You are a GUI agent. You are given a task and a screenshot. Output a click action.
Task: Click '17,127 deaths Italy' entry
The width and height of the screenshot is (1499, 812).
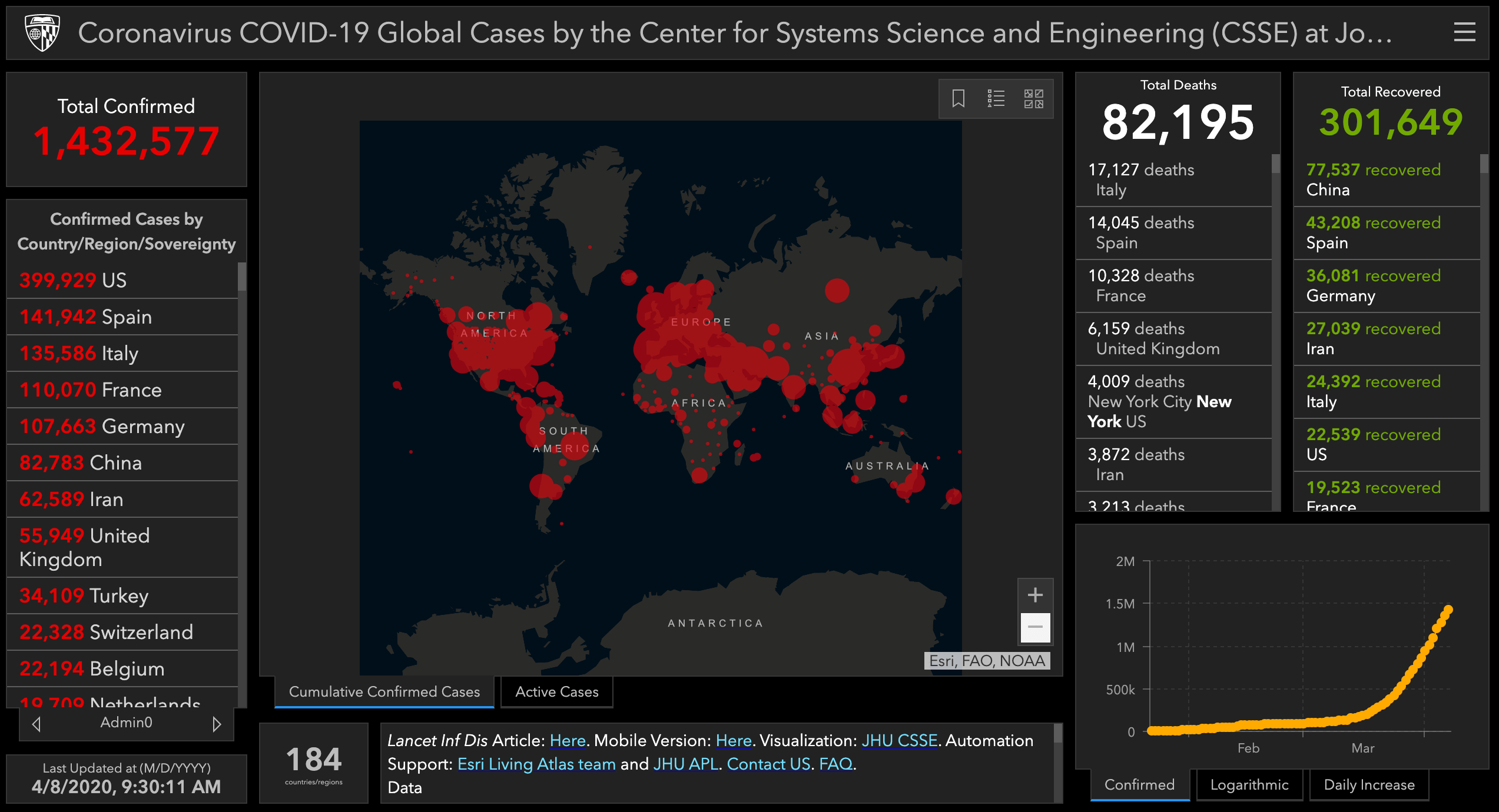point(1174,180)
